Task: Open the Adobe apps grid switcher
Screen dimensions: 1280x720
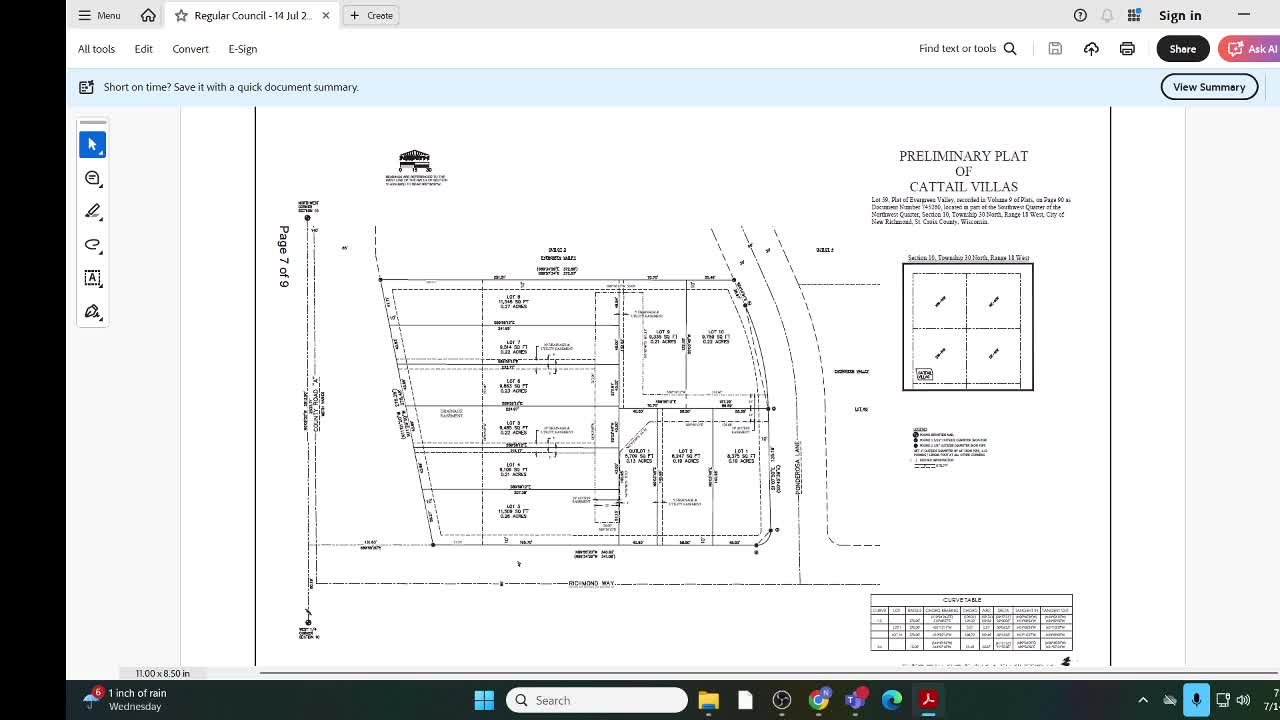Action: [1134, 15]
